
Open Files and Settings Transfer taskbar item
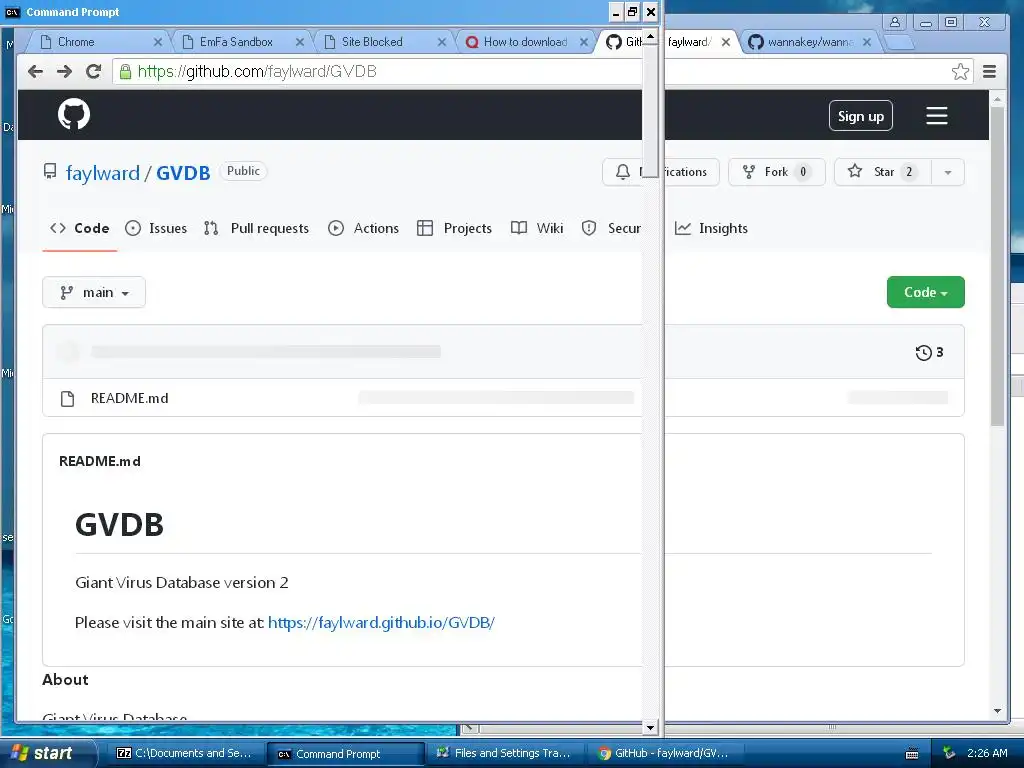tap(504, 753)
